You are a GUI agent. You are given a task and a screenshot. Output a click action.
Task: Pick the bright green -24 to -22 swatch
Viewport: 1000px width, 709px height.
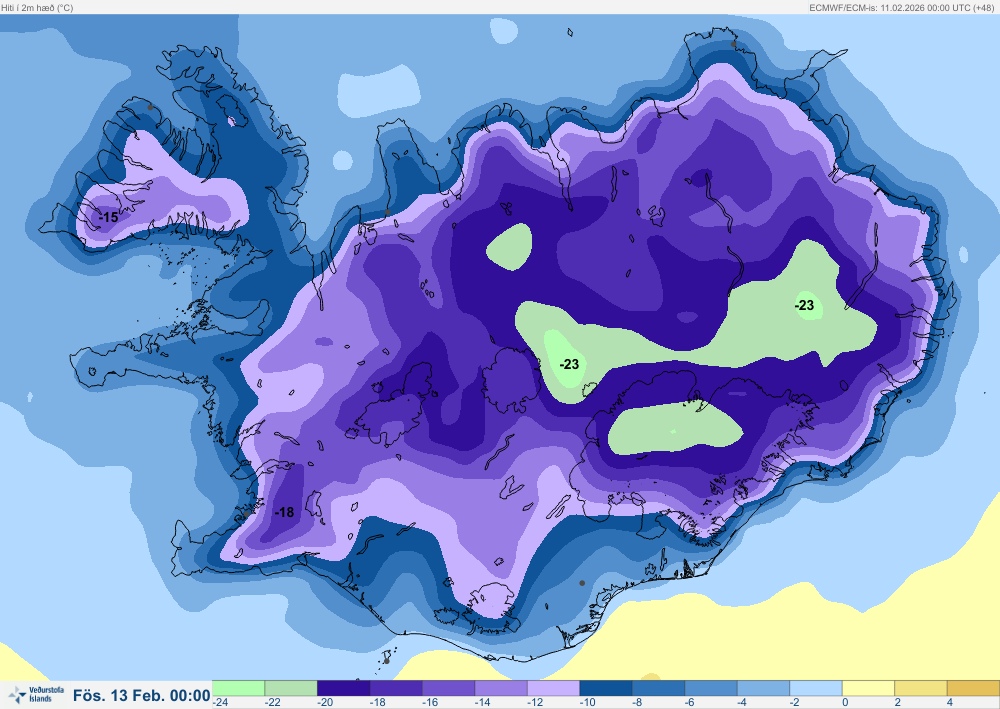(x=238, y=688)
